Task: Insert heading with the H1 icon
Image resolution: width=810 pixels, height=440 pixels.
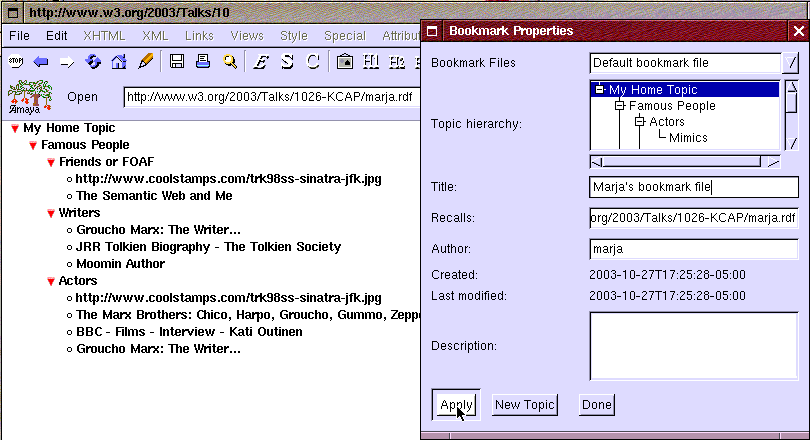Action: tap(371, 62)
